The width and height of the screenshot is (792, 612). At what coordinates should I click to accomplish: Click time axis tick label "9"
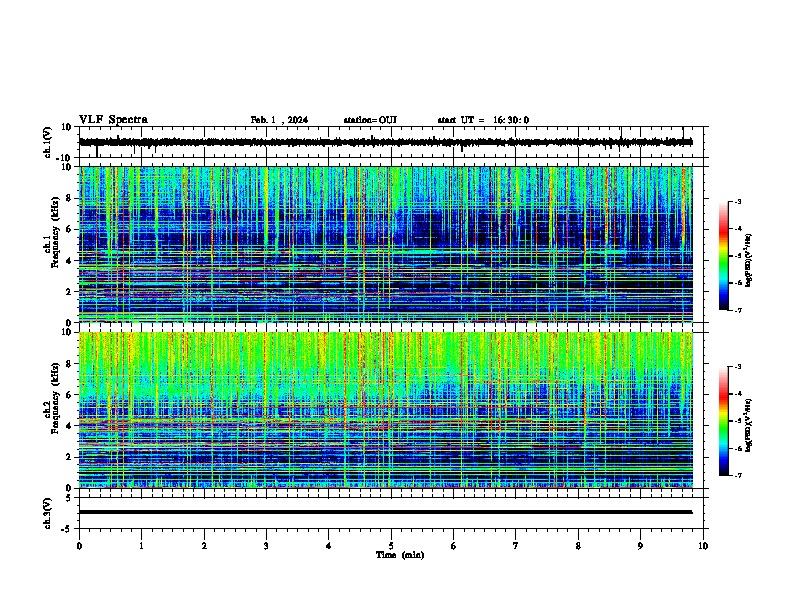tap(640, 546)
